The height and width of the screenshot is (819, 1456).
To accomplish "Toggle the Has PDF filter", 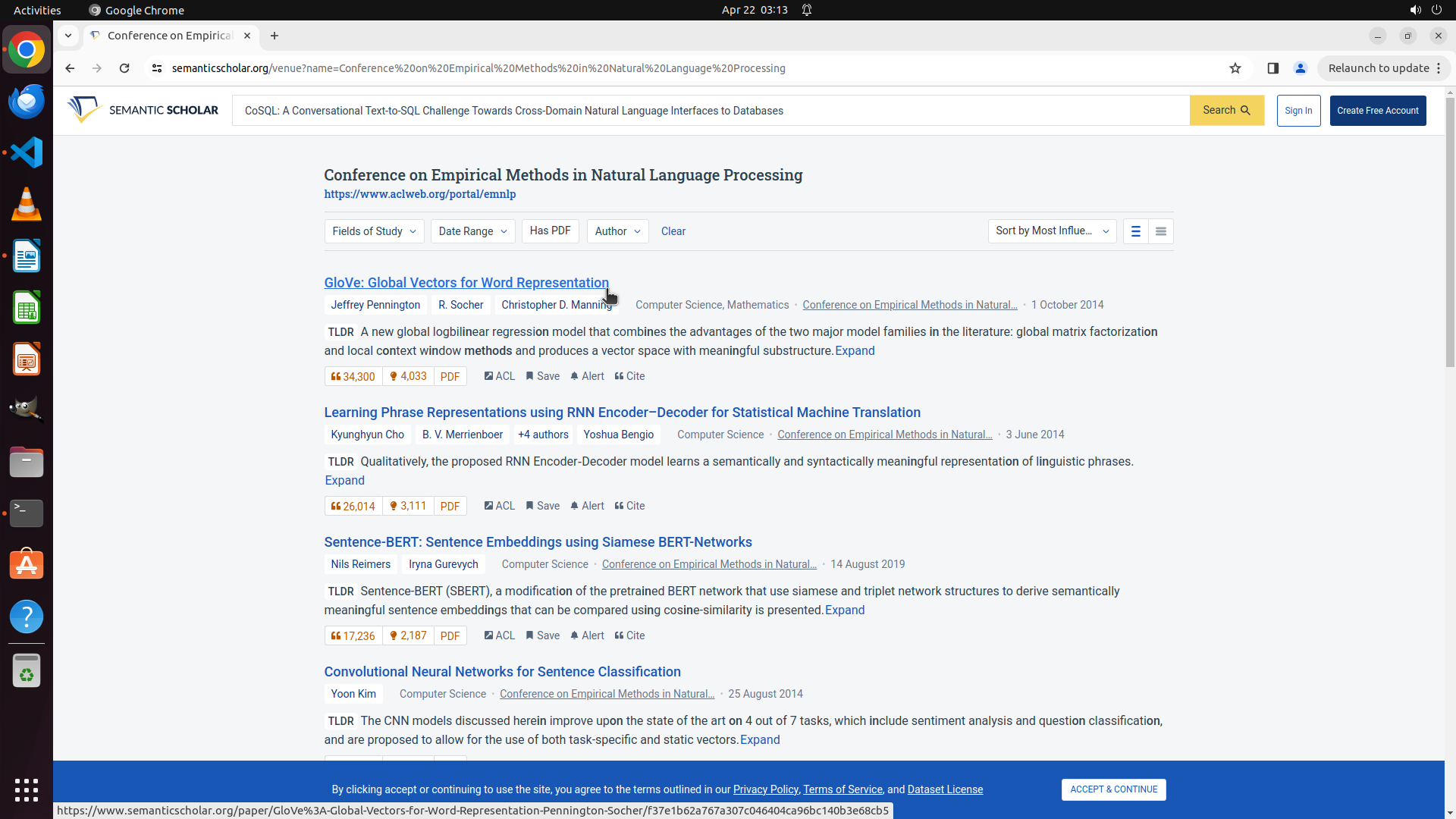I will (x=550, y=231).
